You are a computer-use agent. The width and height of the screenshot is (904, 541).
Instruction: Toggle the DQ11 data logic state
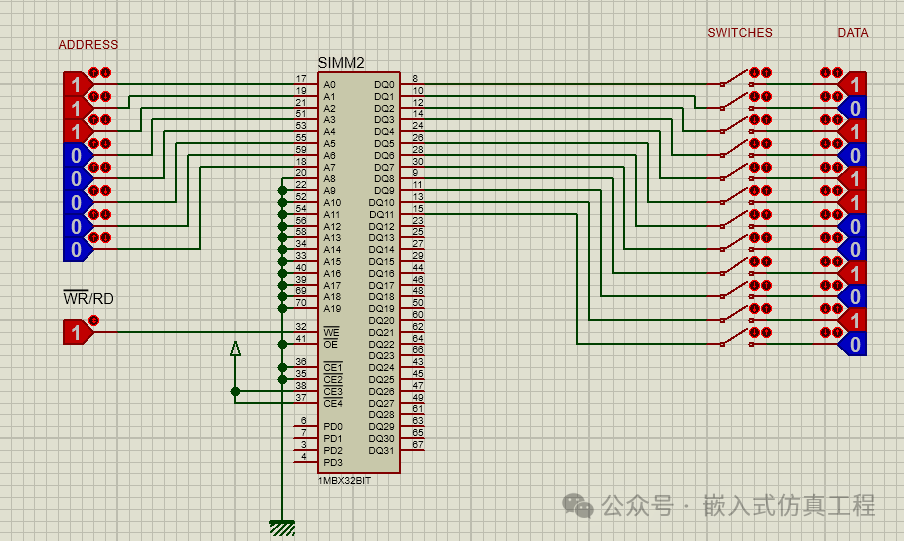855,344
